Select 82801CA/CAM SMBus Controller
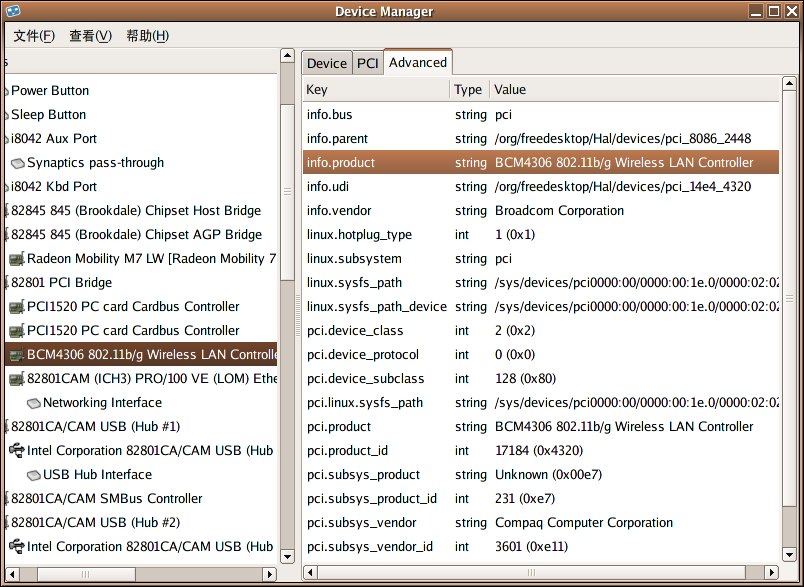The image size is (804, 587). 107,499
